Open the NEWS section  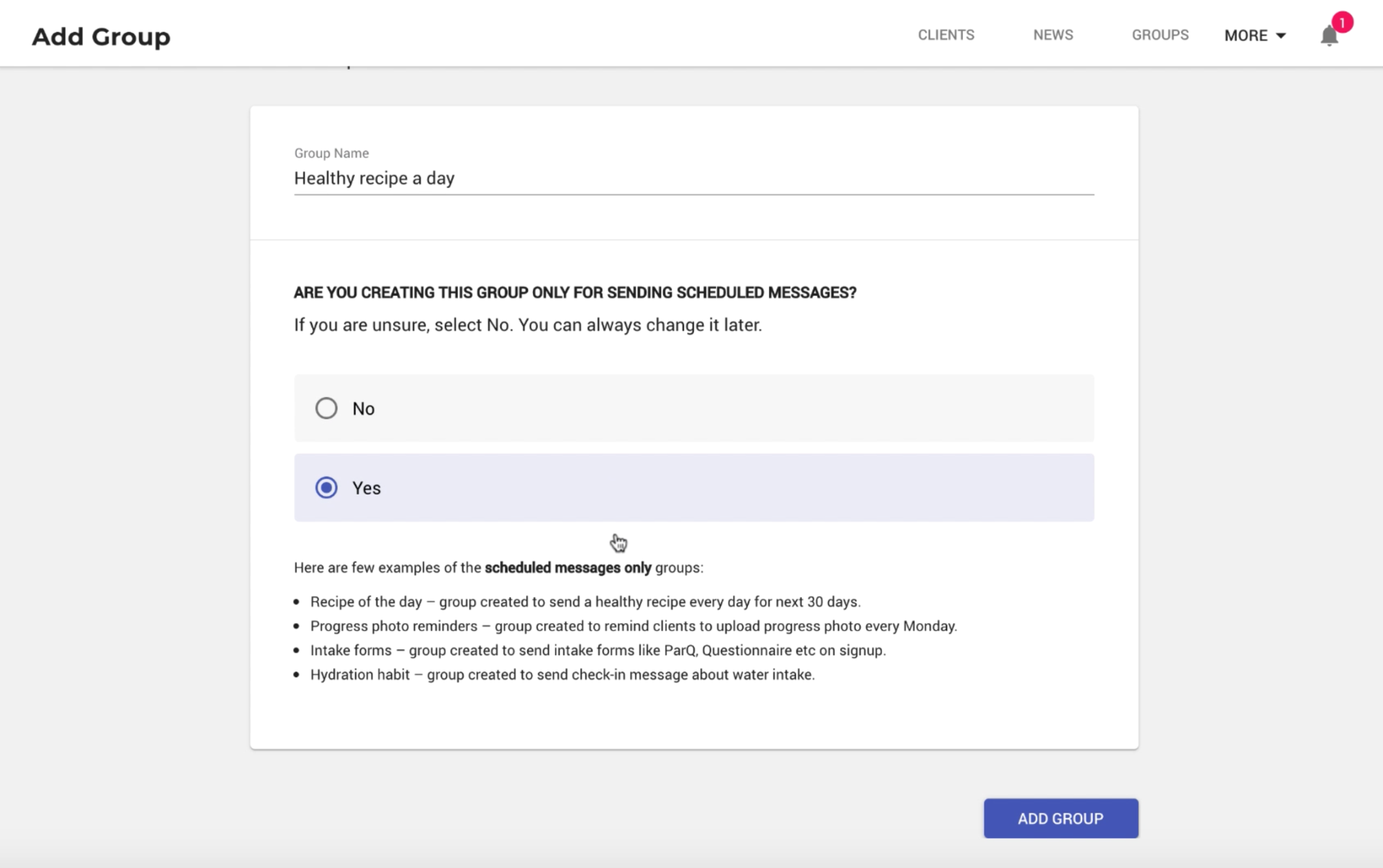pos(1053,35)
